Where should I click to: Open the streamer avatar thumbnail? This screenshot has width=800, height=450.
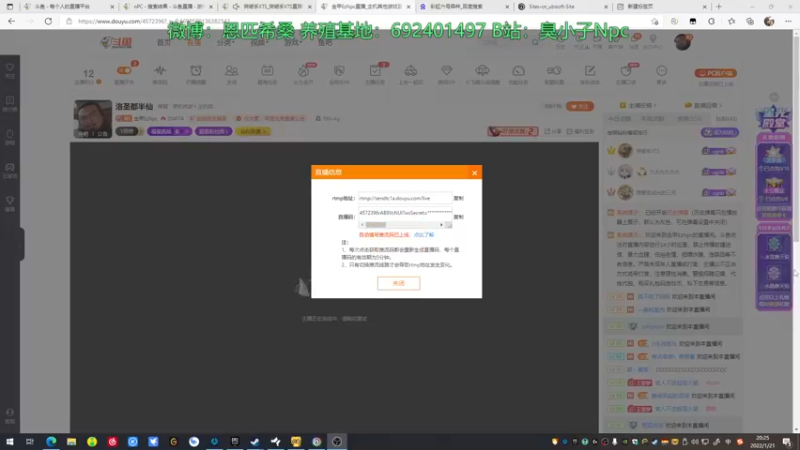point(92,118)
